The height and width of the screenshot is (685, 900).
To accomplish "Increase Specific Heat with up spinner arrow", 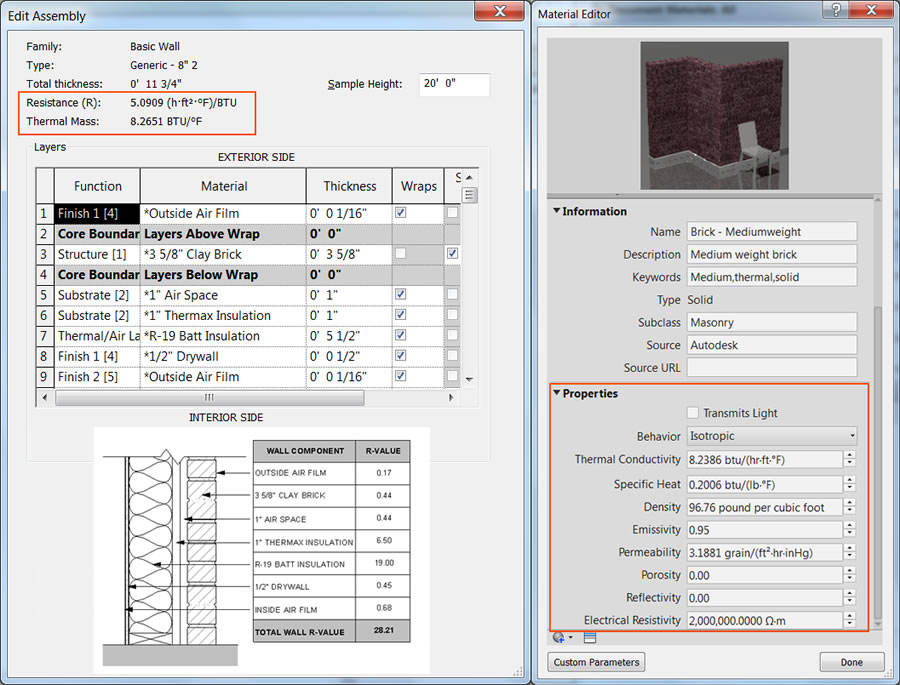I will [850, 479].
